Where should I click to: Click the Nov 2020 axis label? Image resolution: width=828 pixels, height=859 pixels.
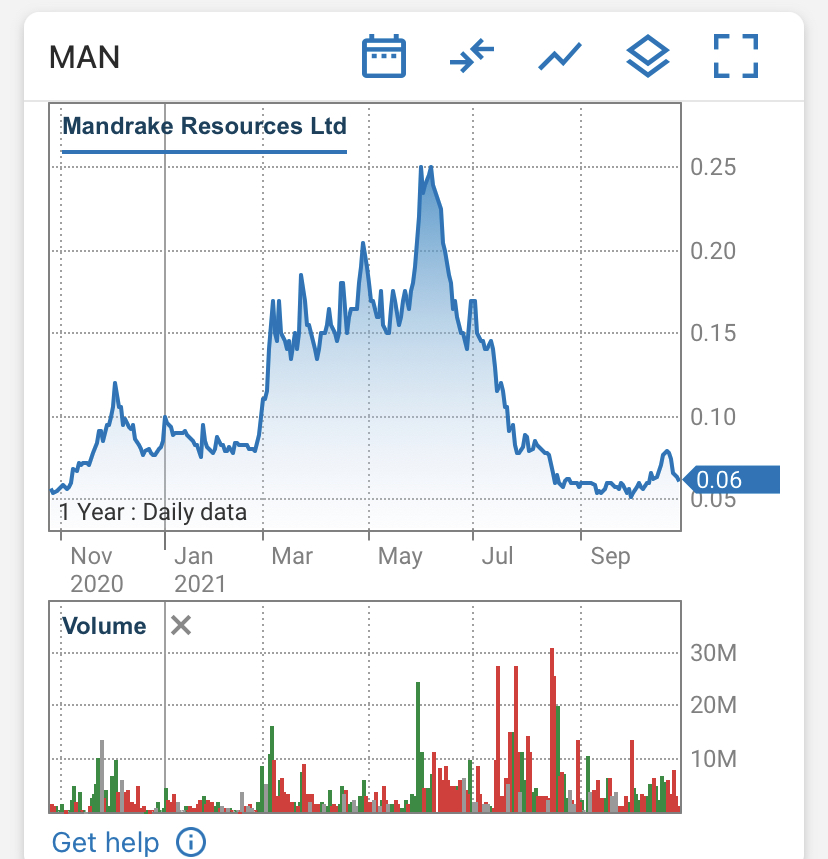coord(96,570)
